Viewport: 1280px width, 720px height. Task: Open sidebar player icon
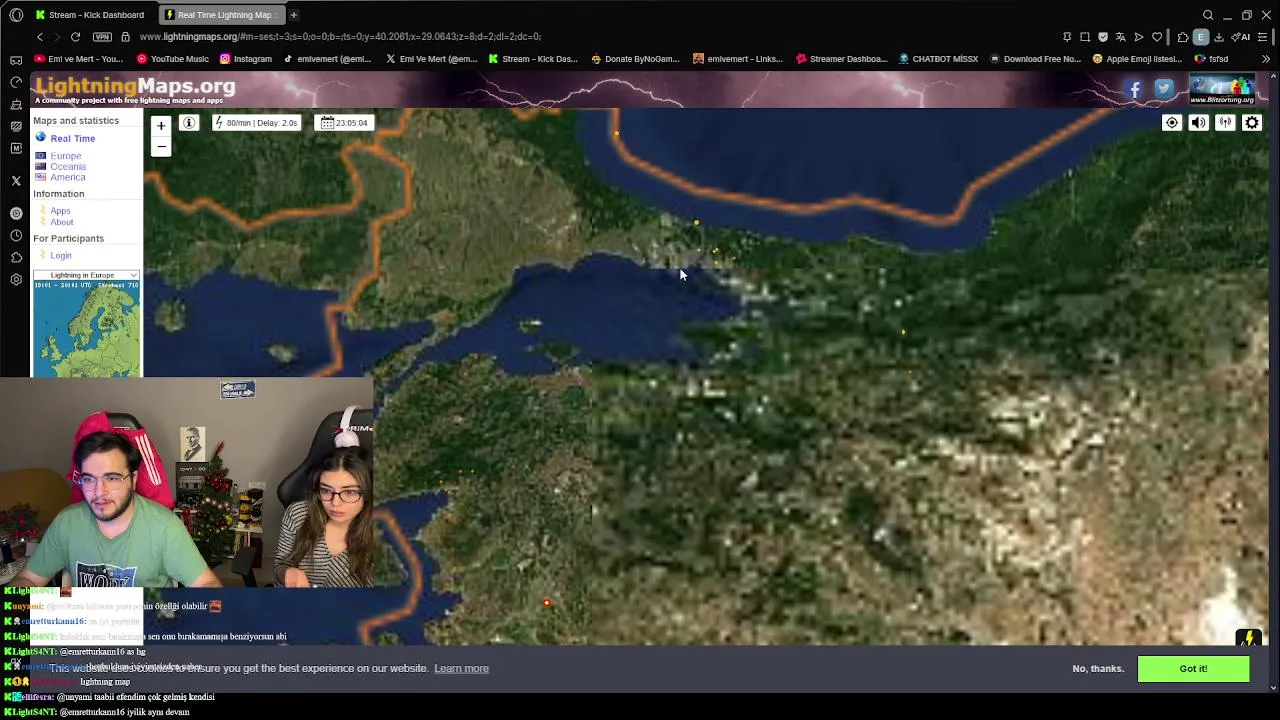point(16,213)
